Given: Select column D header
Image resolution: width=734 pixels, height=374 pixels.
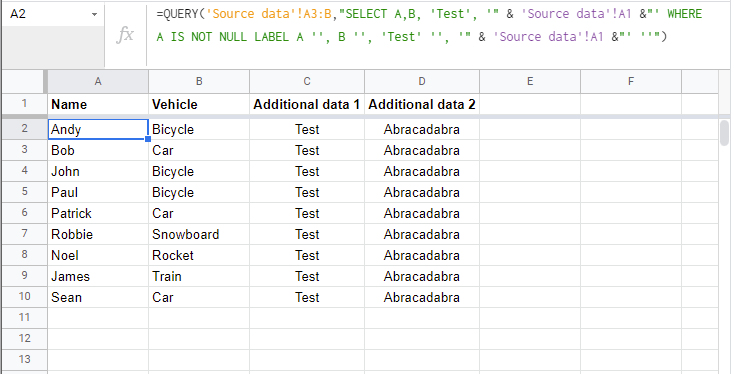Looking at the screenshot, I should tap(422, 81).
